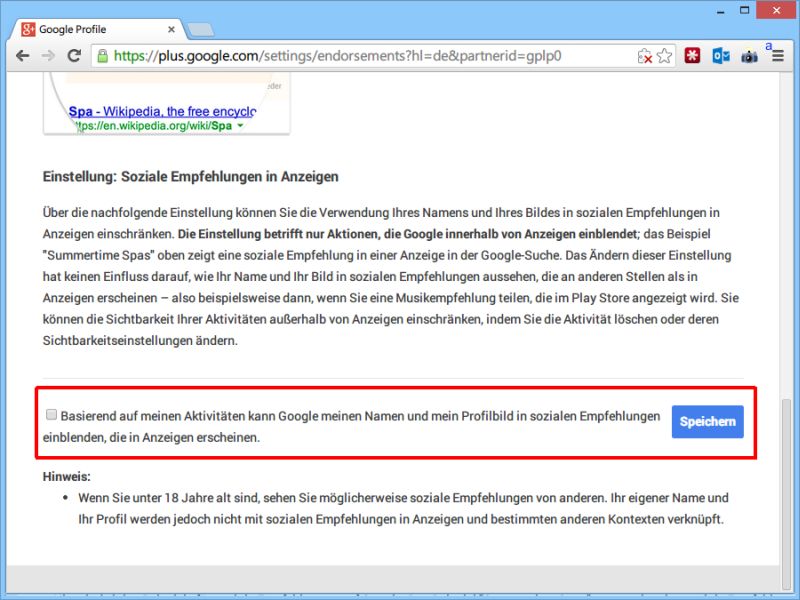Enable checkbox for name in social endorsements
The width and height of the screenshot is (800, 600).
(51, 415)
